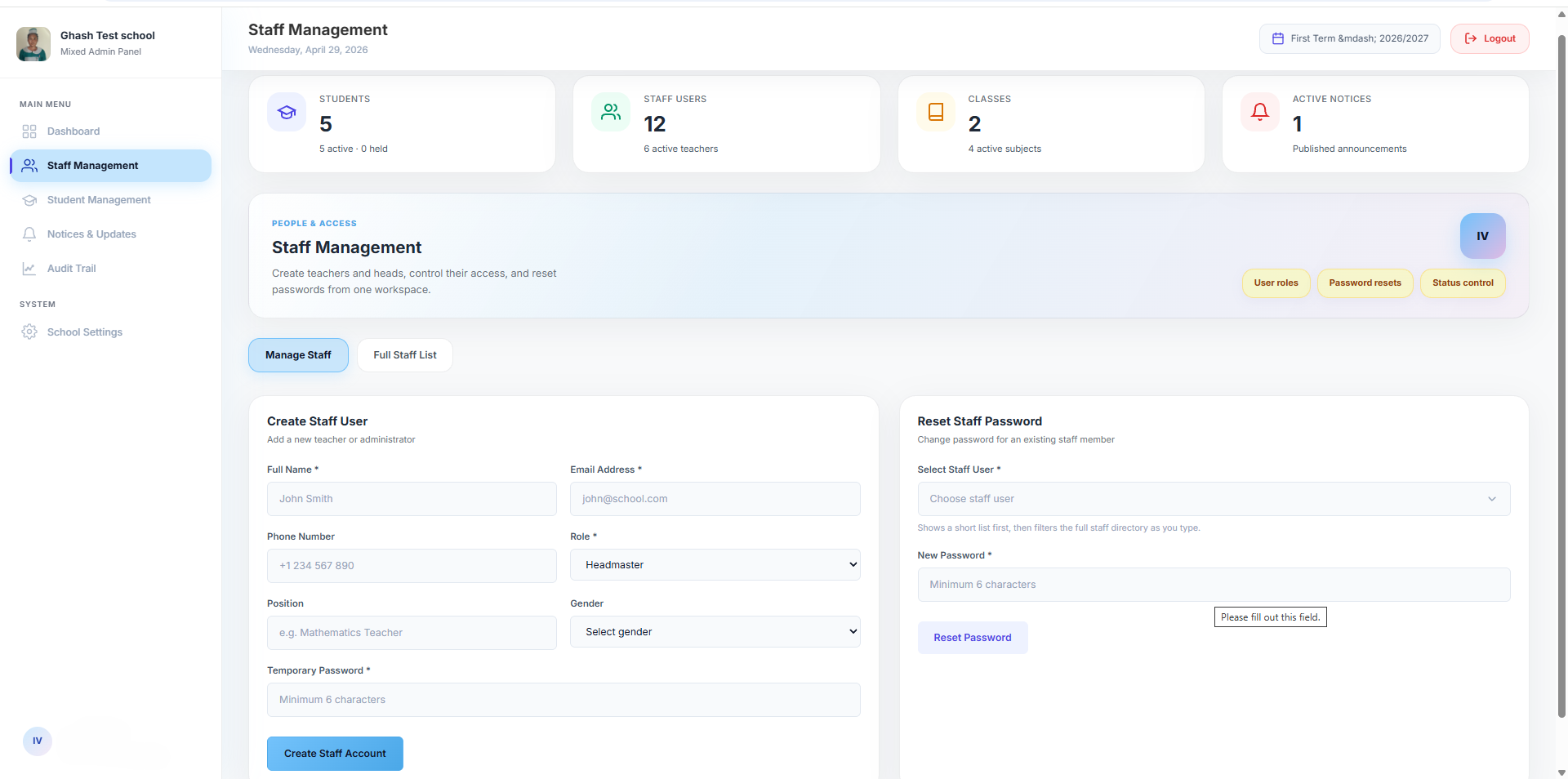Click the Logout button
The height and width of the screenshot is (779, 1568).
pyautogui.click(x=1490, y=38)
